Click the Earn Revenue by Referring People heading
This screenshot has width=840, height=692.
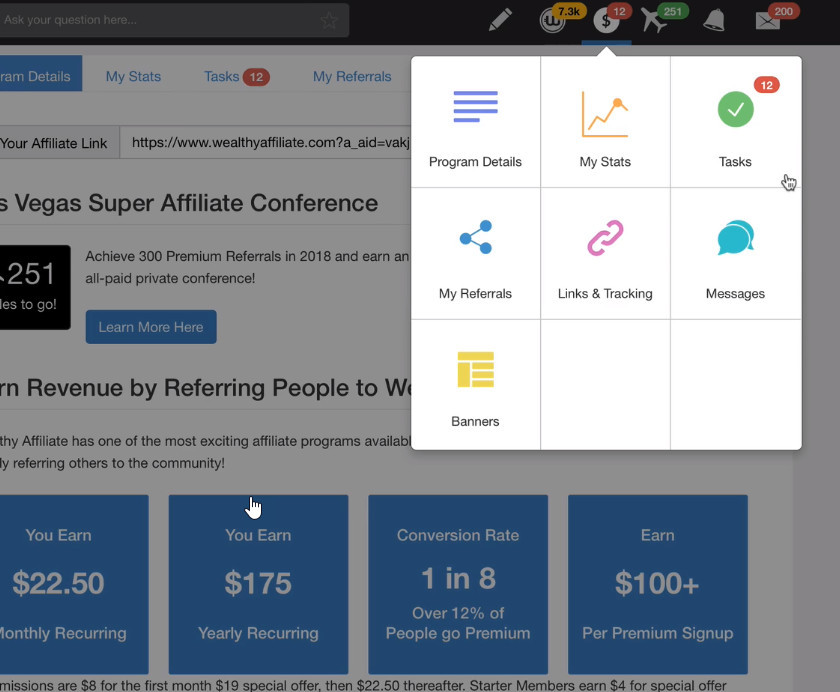[x=205, y=388]
